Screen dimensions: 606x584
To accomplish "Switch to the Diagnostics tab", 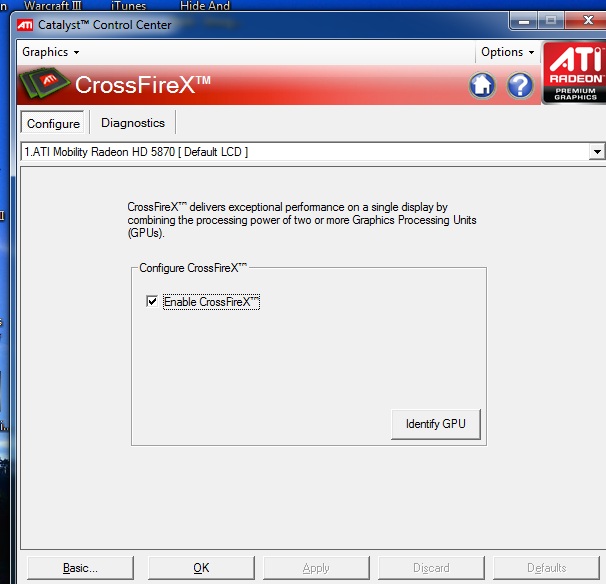I will [133, 123].
